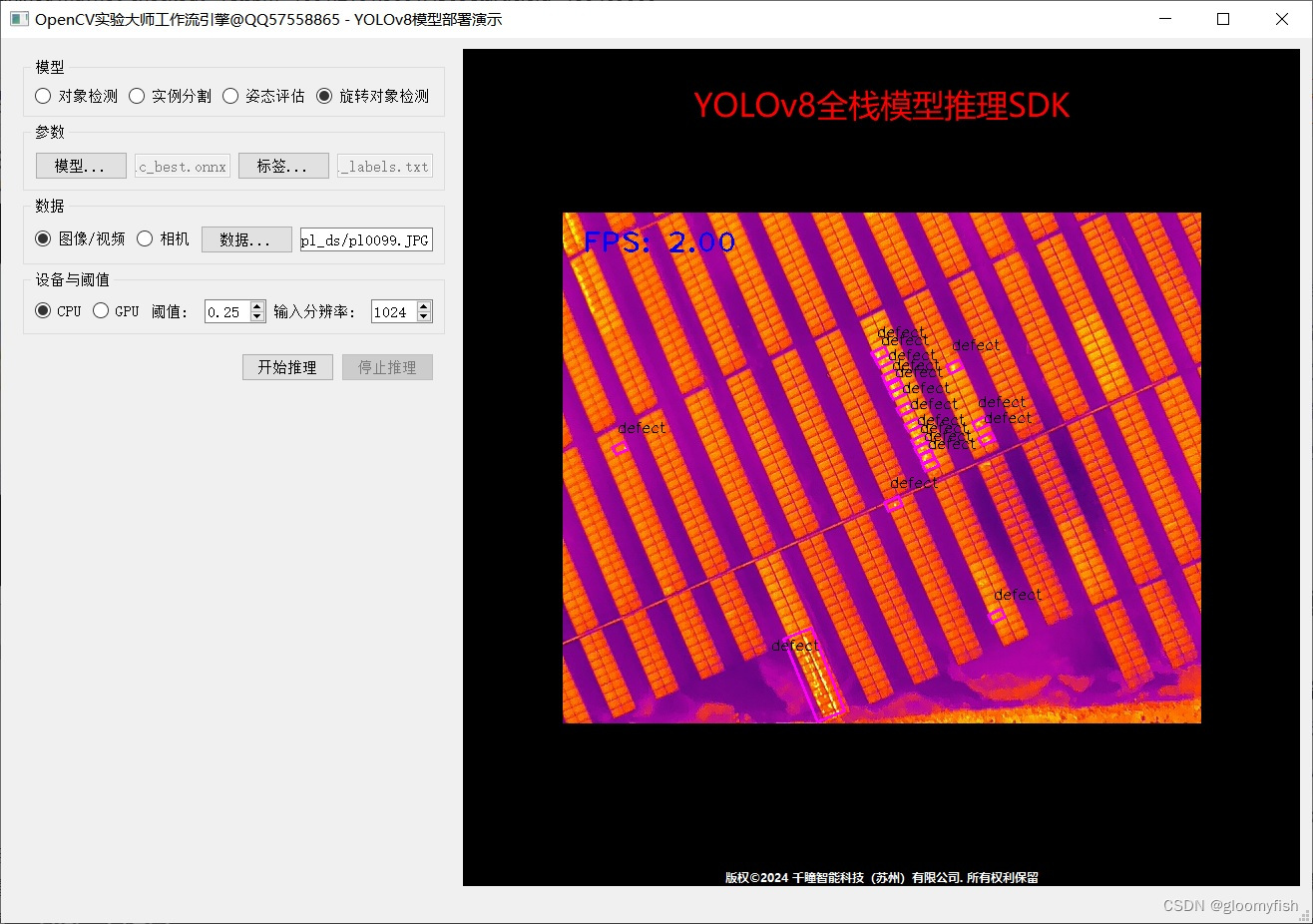Viewport: 1313px width, 924px height.
Task: Open the 数据 file chooser
Action: (x=246, y=238)
